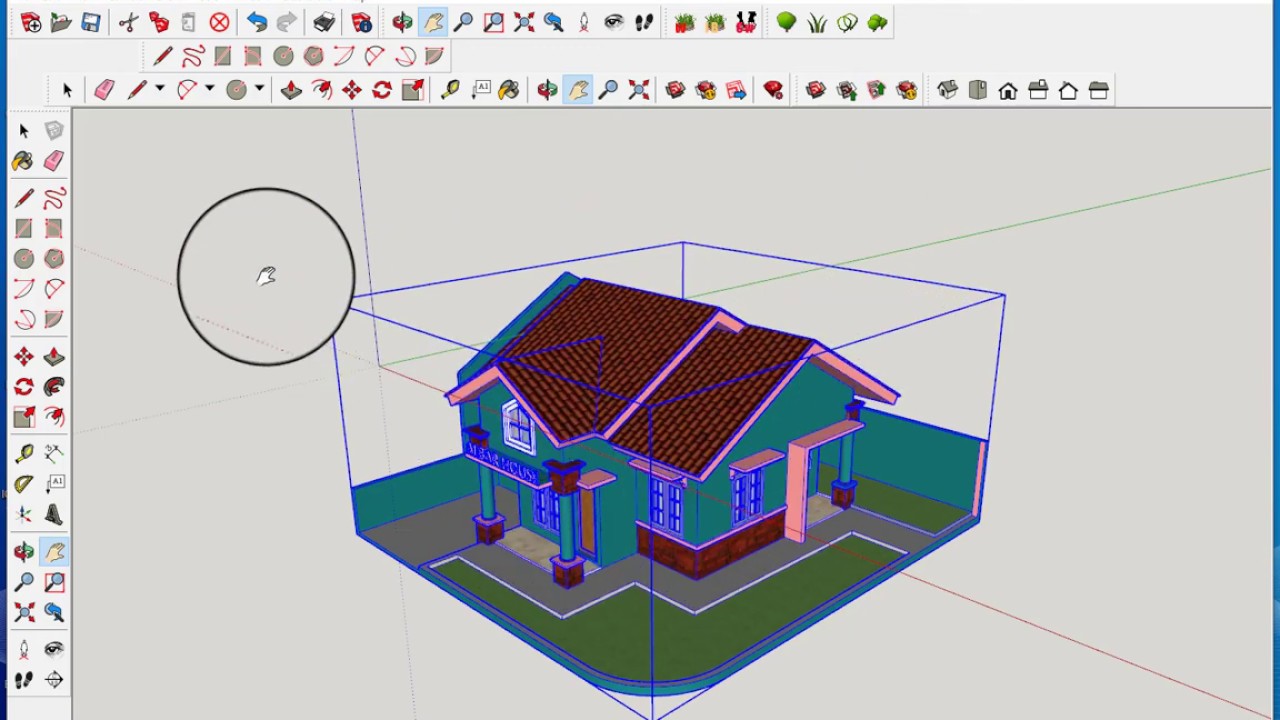
Task: Switch to the Left view
Action: [x=1098, y=90]
